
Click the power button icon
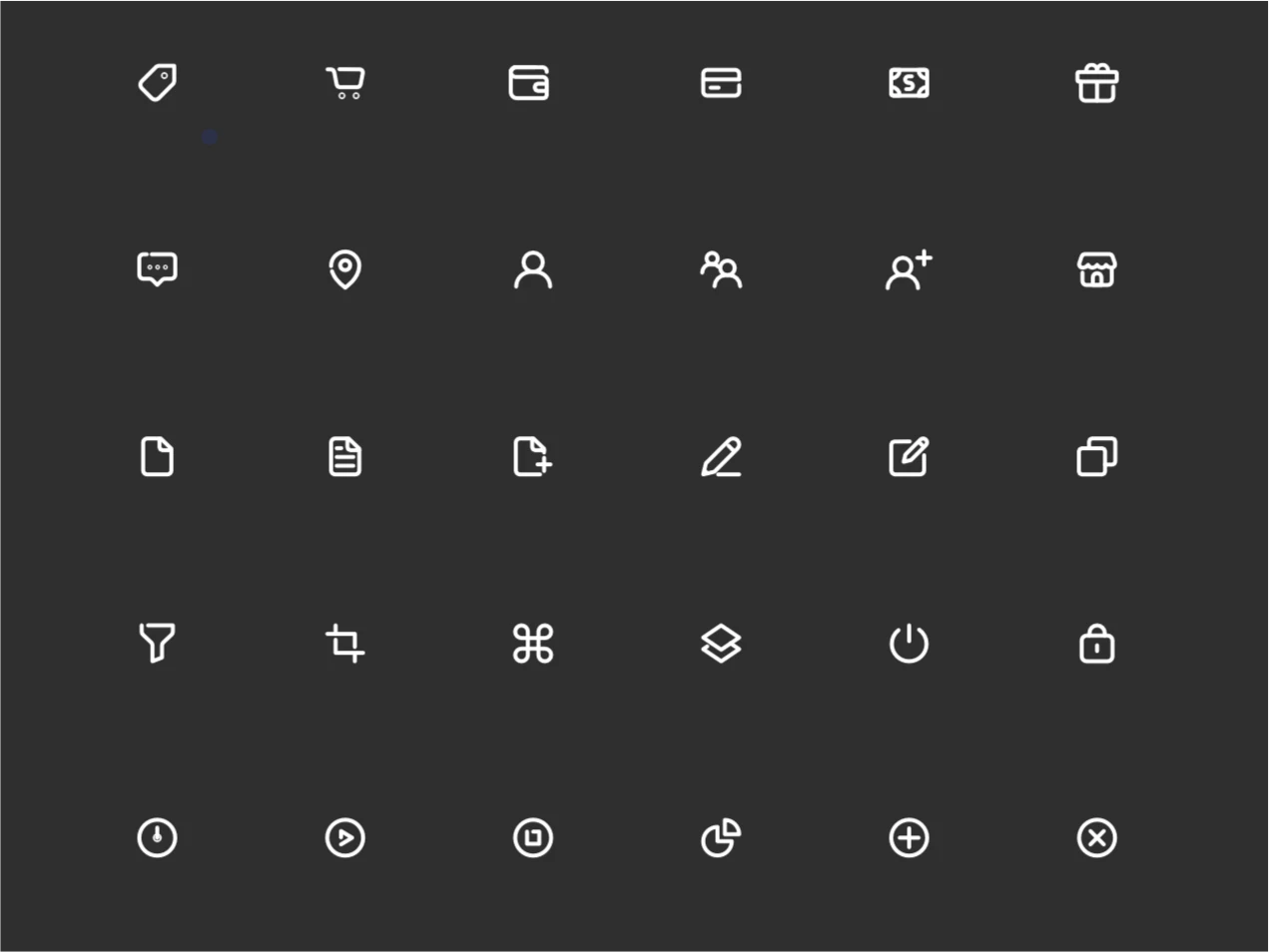click(x=909, y=644)
